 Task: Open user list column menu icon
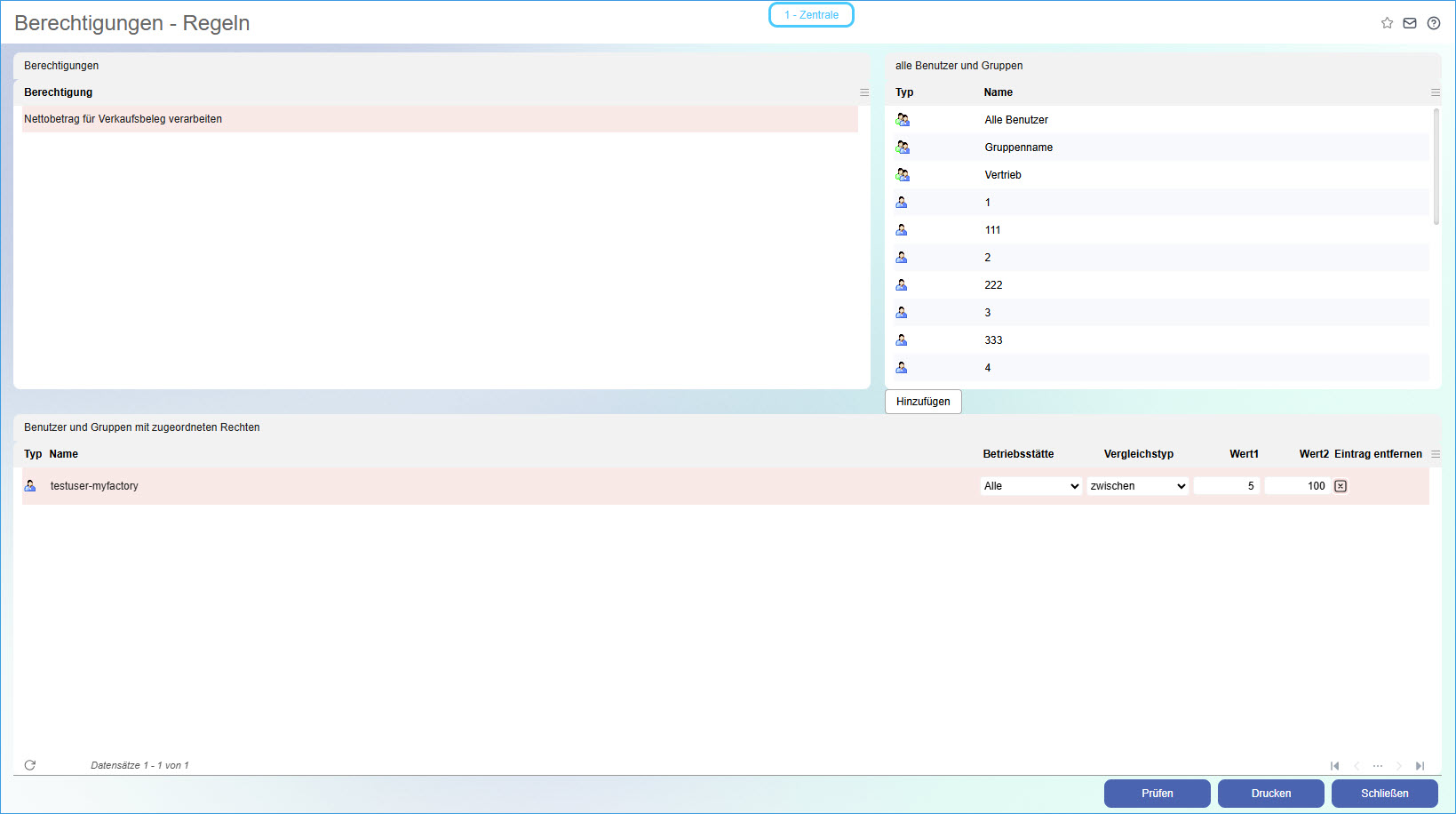tap(1436, 92)
